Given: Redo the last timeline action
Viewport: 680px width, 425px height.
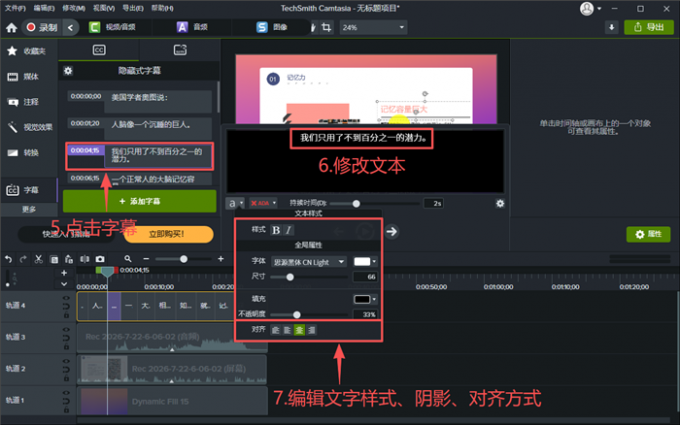Looking at the screenshot, I should [23, 259].
